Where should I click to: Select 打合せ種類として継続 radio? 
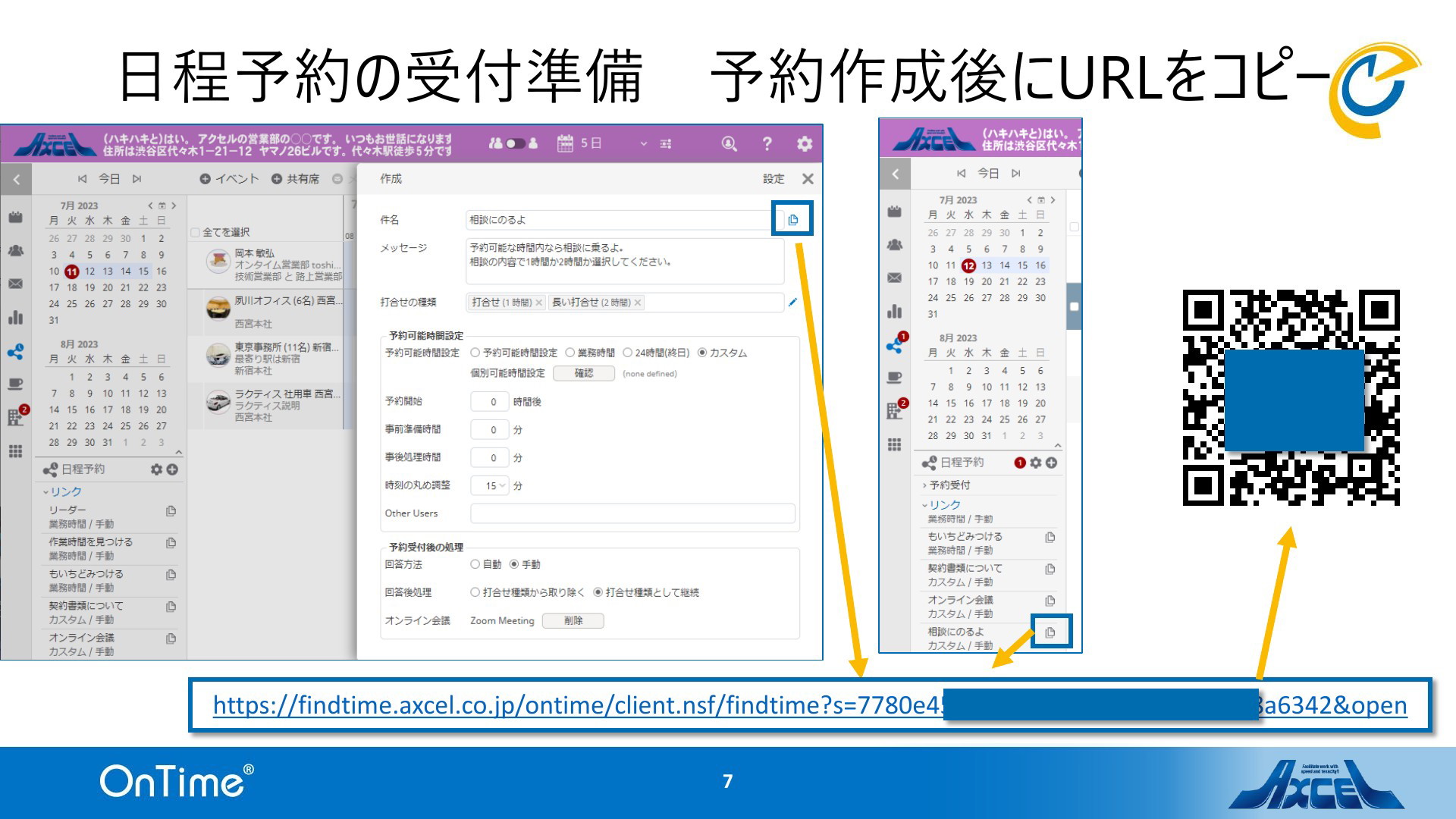(x=598, y=592)
